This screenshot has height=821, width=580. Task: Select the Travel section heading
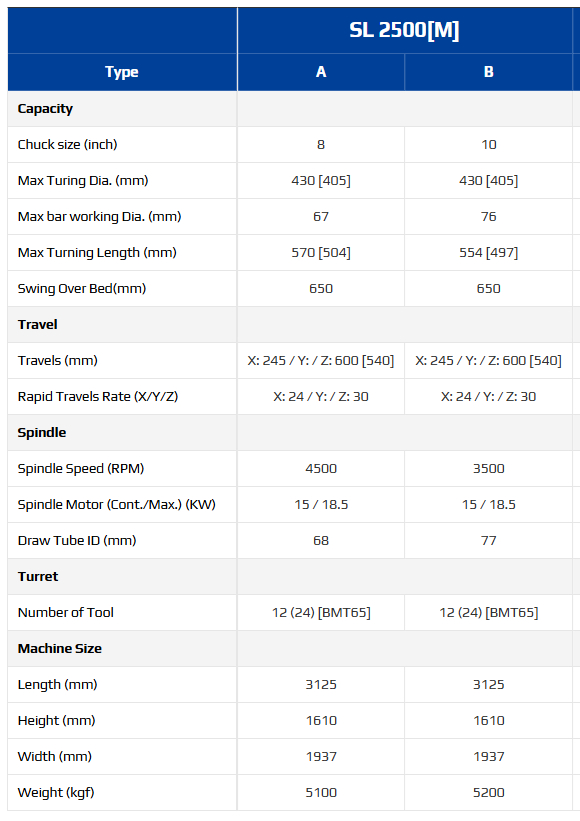(38, 325)
